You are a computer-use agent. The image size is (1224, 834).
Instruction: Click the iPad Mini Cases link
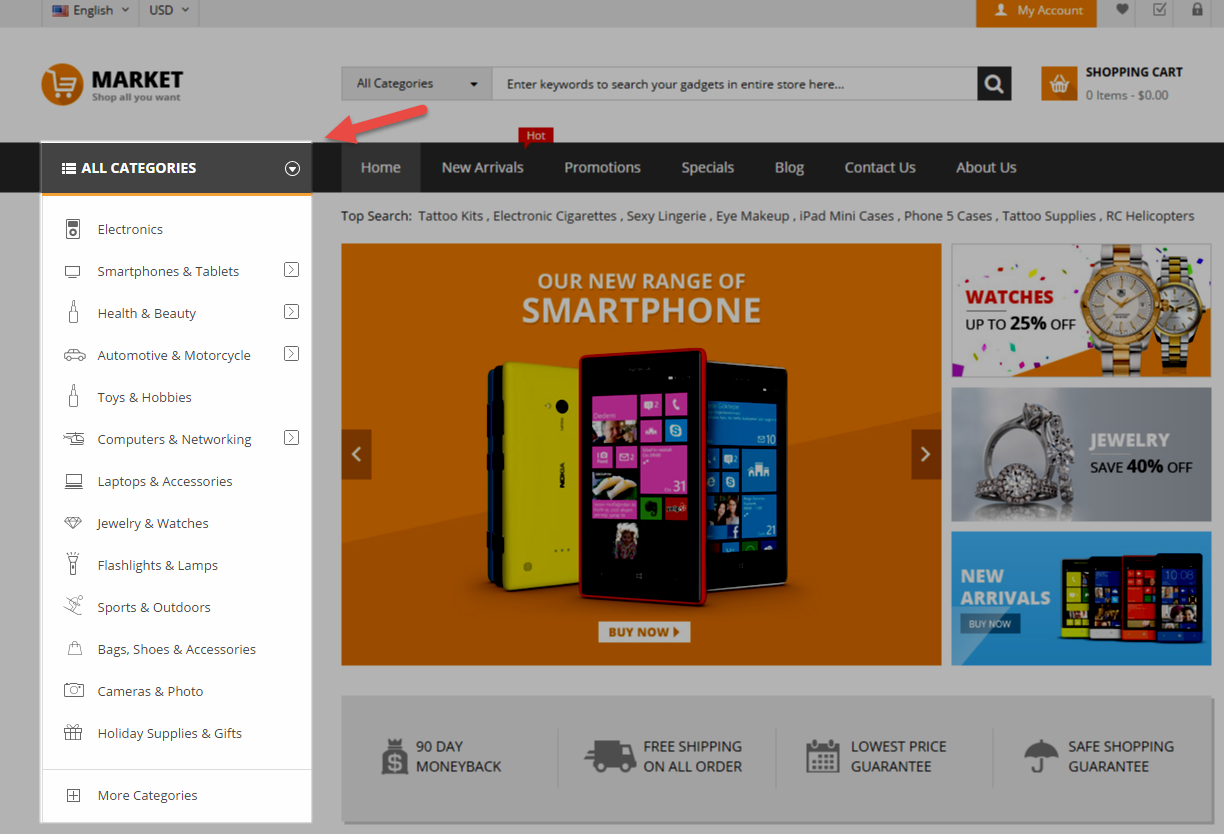point(847,216)
